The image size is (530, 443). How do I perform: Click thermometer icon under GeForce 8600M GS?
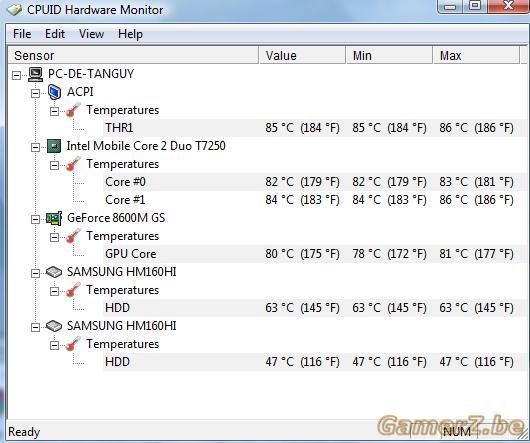(x=73, y=236)
